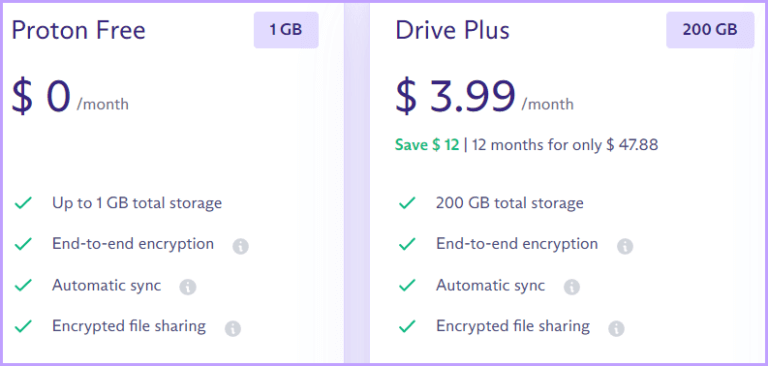Click checkmark beside Up to 1 GB total storage
The height and width of the screenshot is (366, 768).
(23, 202)
